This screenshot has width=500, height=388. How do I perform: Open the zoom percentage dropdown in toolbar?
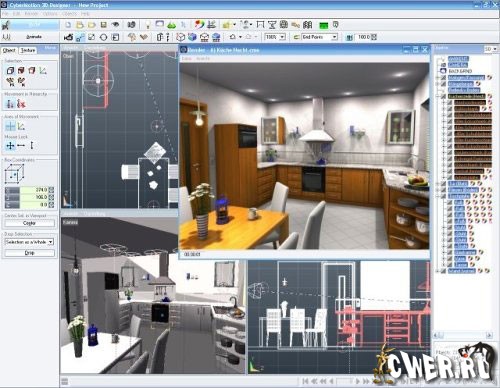coord(275,37)
